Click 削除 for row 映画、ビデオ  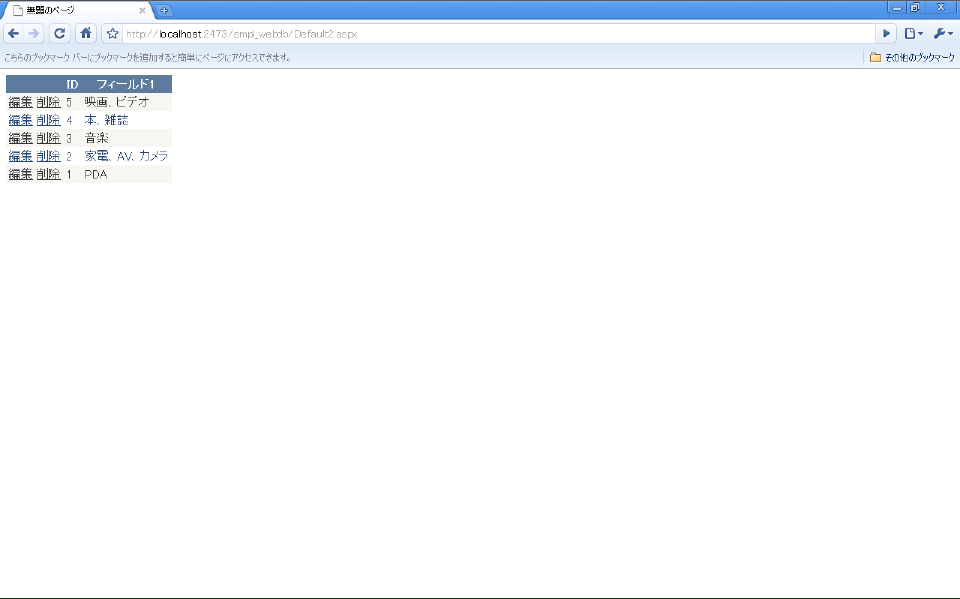48,102
